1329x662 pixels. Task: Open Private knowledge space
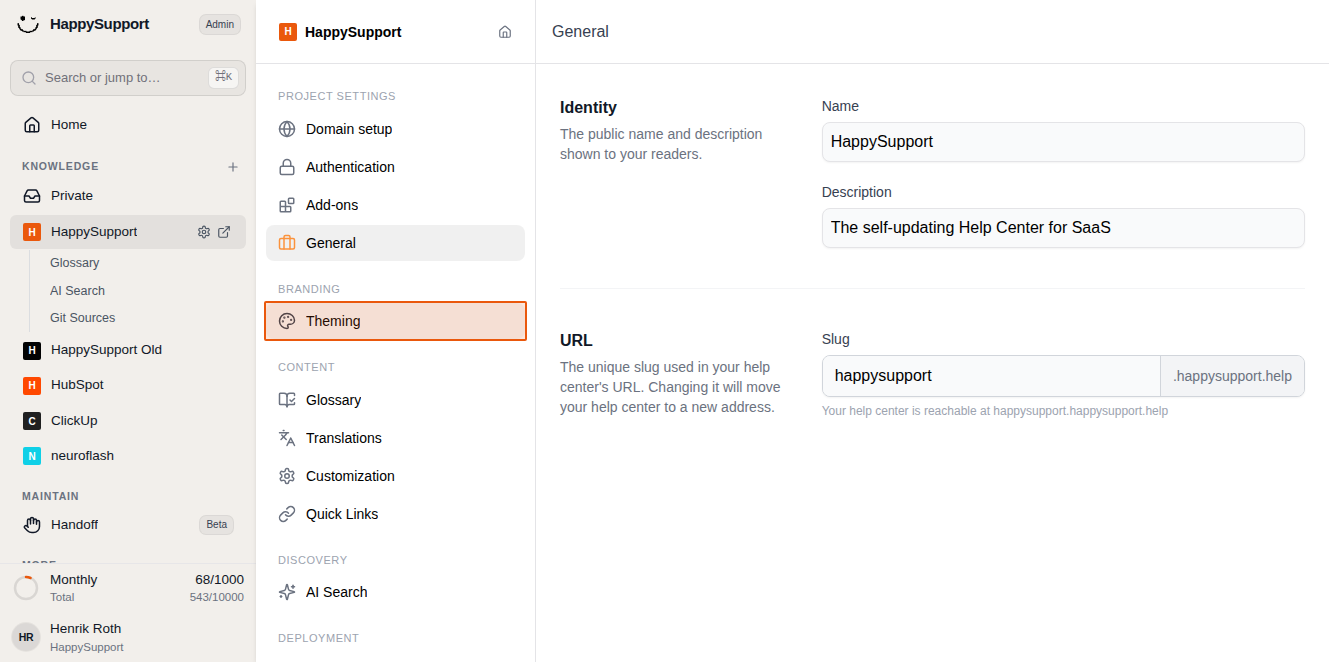(128, 196)
